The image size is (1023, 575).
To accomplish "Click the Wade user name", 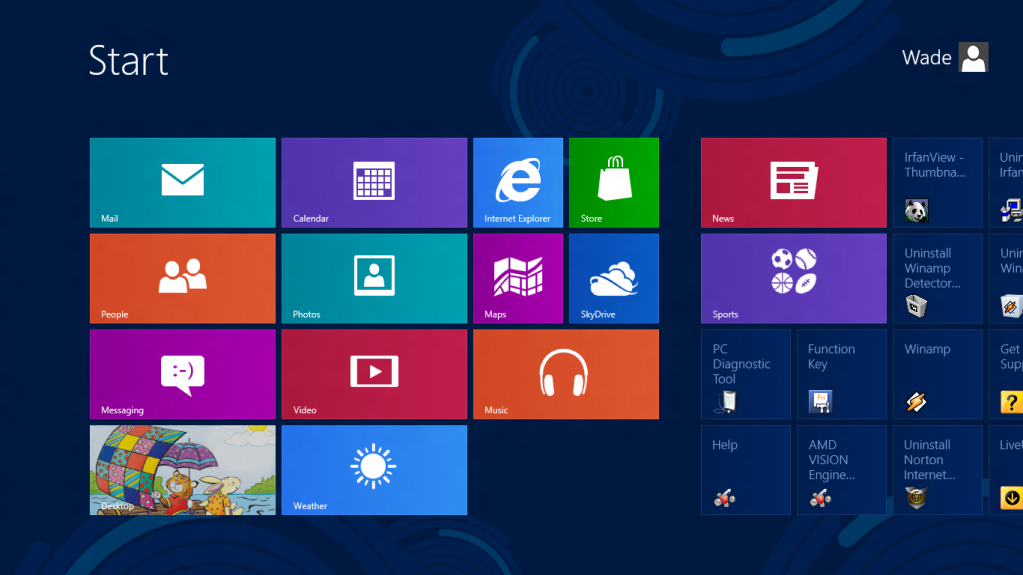I will [x=926, y=57].
